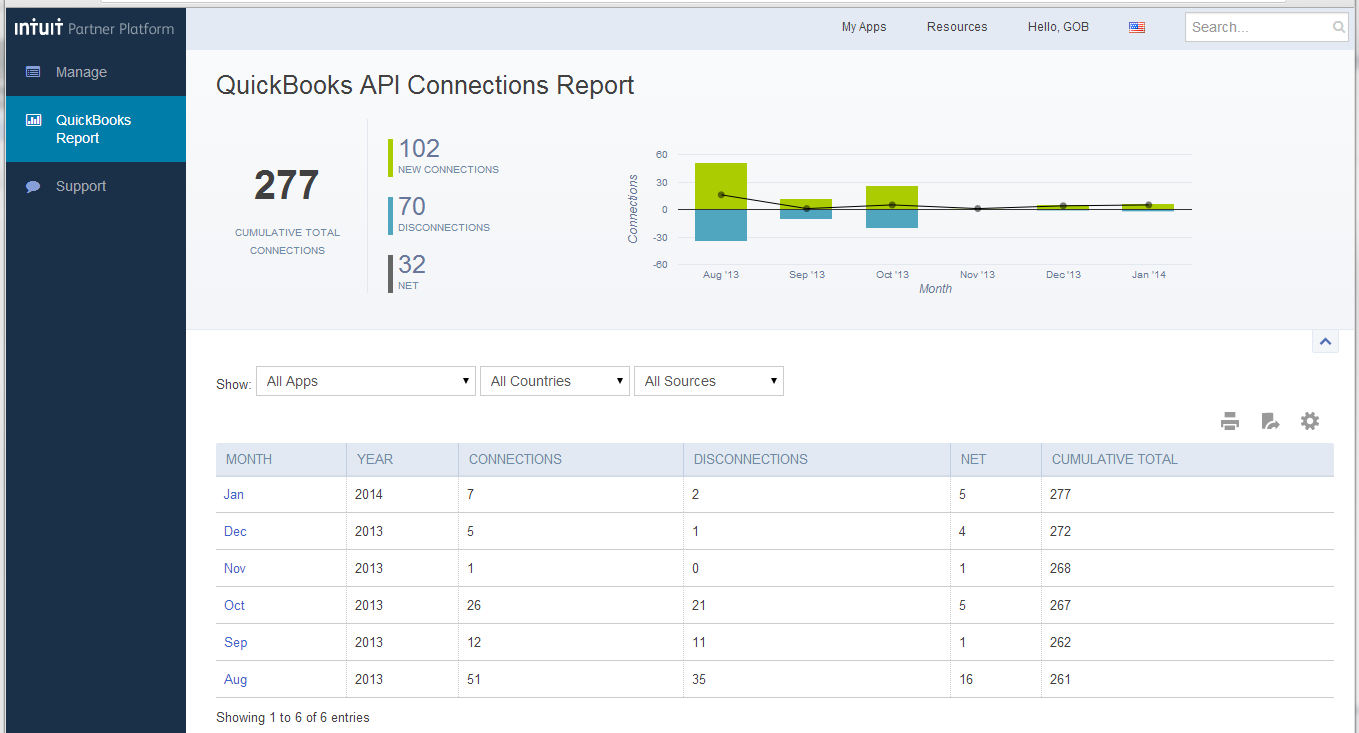
Task: Open table settings gear icon
Action: 1310,421
